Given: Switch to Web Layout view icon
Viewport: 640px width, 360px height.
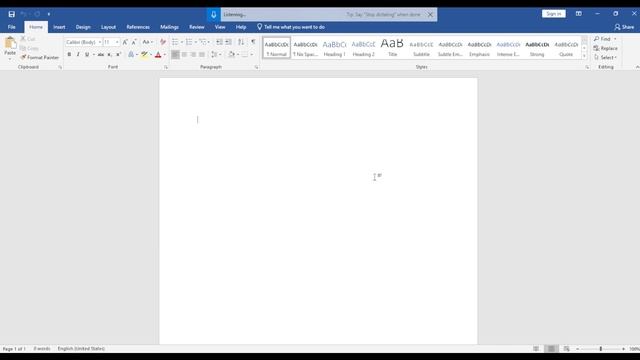Looking at the screenshot, I should tap(566, 349).
